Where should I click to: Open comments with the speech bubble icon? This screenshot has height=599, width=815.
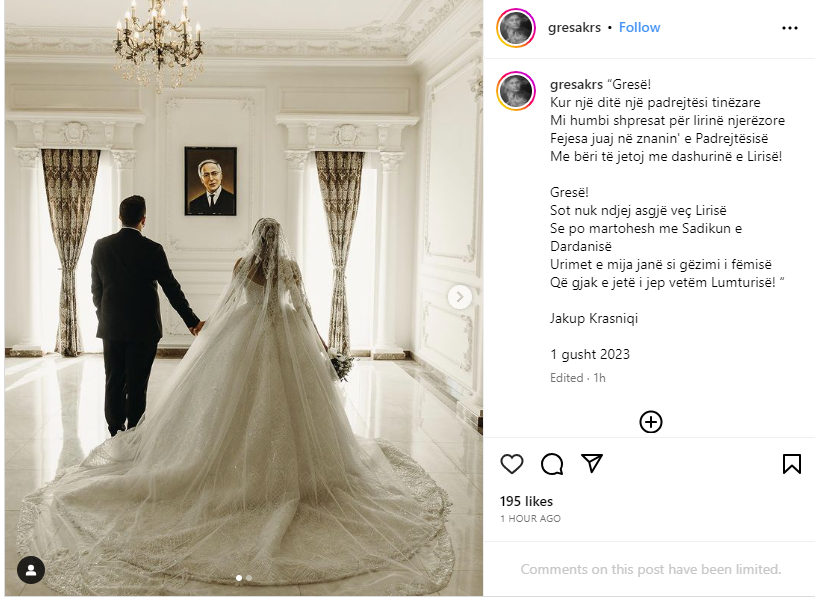(x=551, y=464)
